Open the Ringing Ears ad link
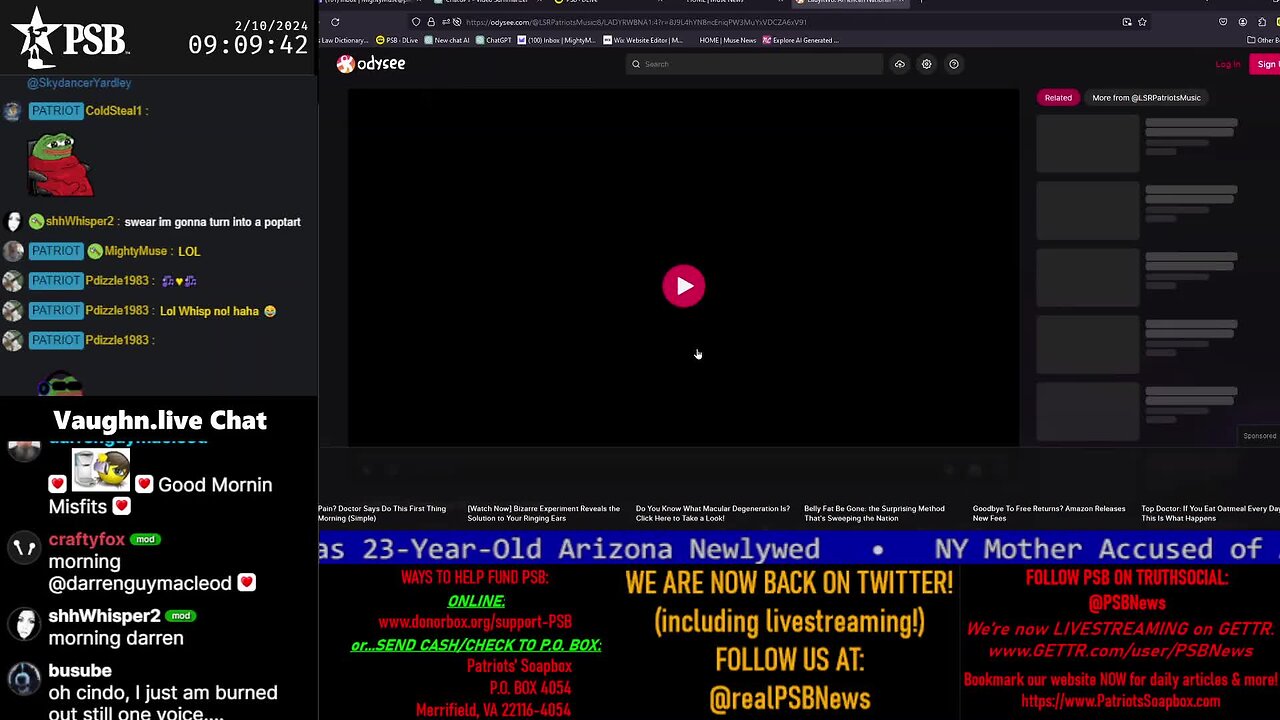Image resolution: width=1280 pixels, height=720 pixels. (x=544, y=513)
